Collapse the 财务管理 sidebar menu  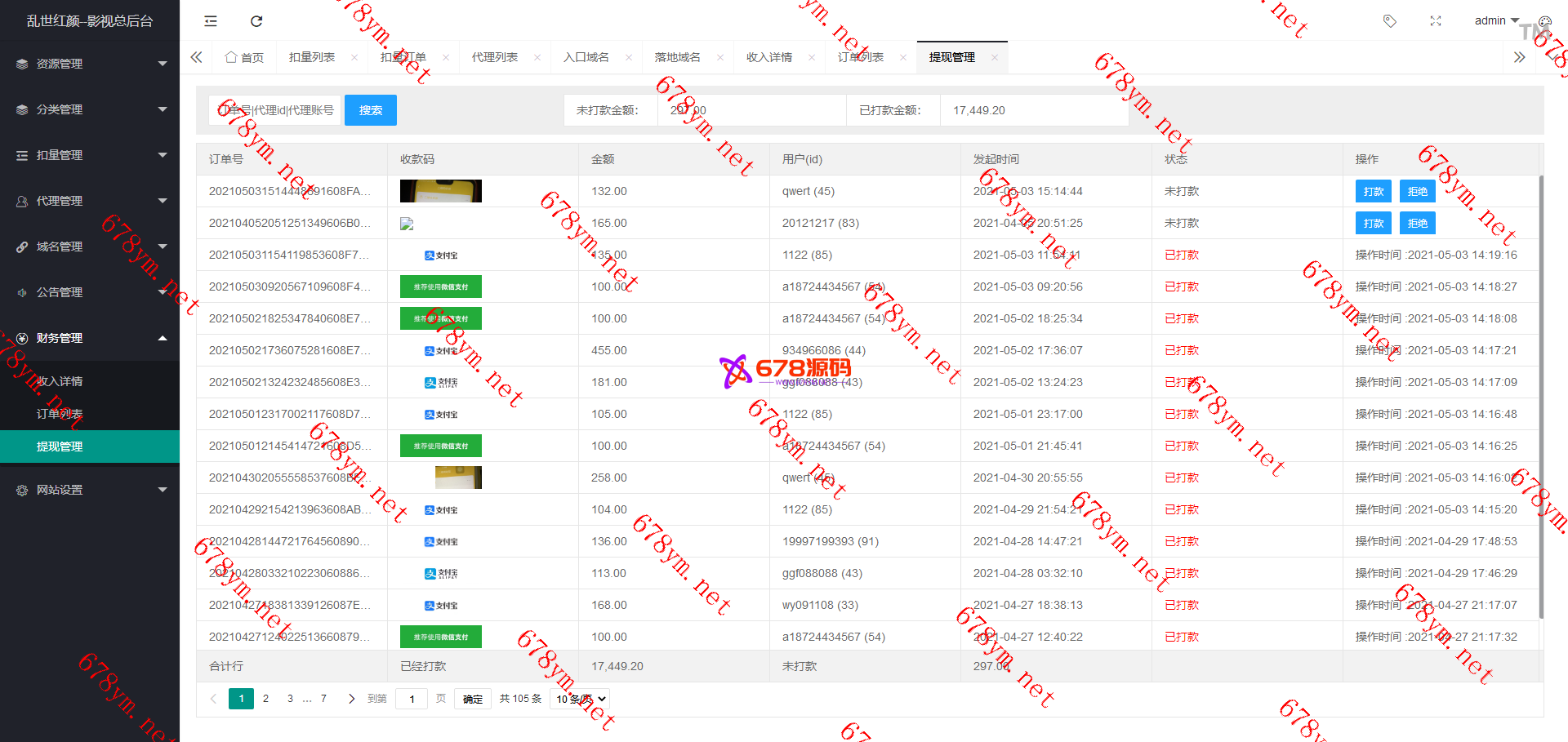tap(90, 338)
